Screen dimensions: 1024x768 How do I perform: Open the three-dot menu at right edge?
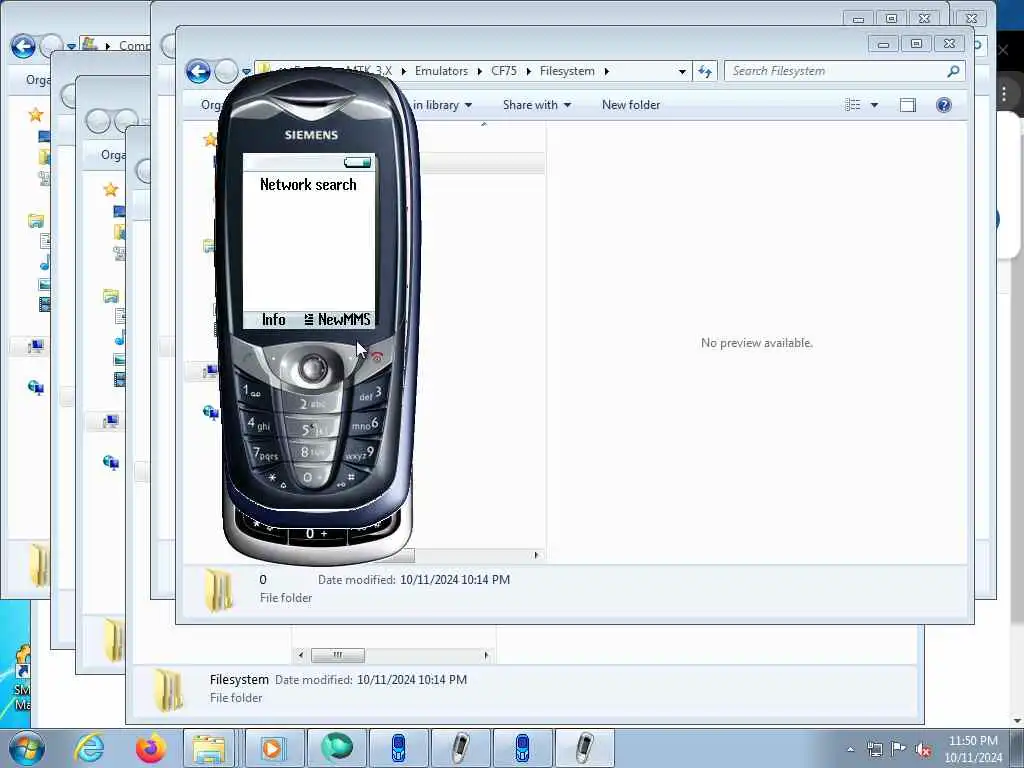(x=1004, y=94)
